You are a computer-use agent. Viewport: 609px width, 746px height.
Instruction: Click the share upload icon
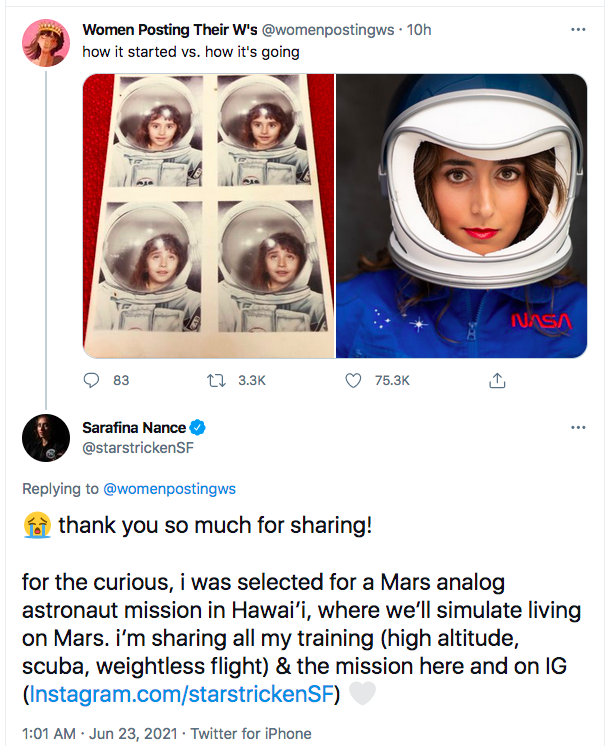(x=498, y=381)
